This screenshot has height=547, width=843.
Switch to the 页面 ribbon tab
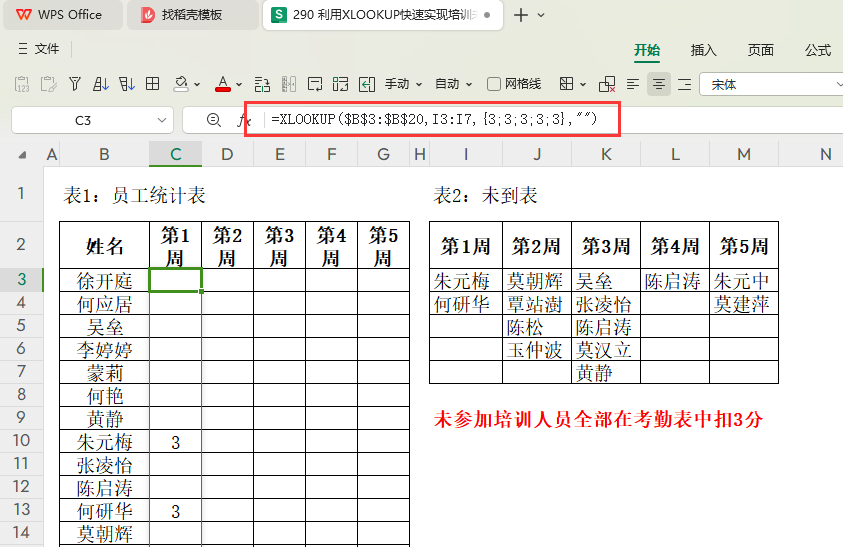(760, 50)
